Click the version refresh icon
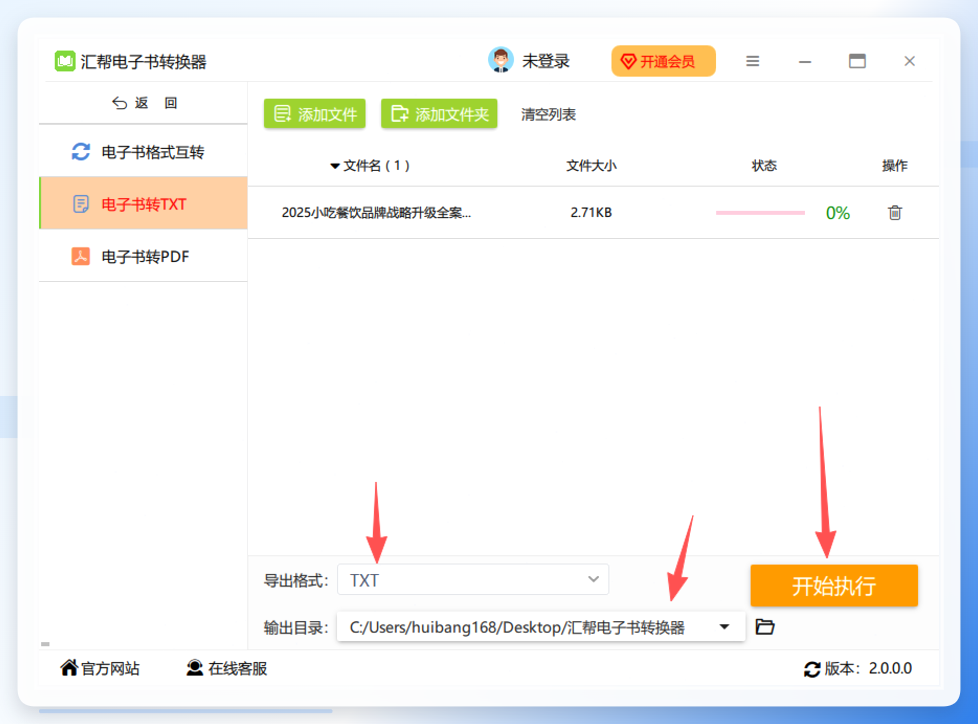 [812, 669]
